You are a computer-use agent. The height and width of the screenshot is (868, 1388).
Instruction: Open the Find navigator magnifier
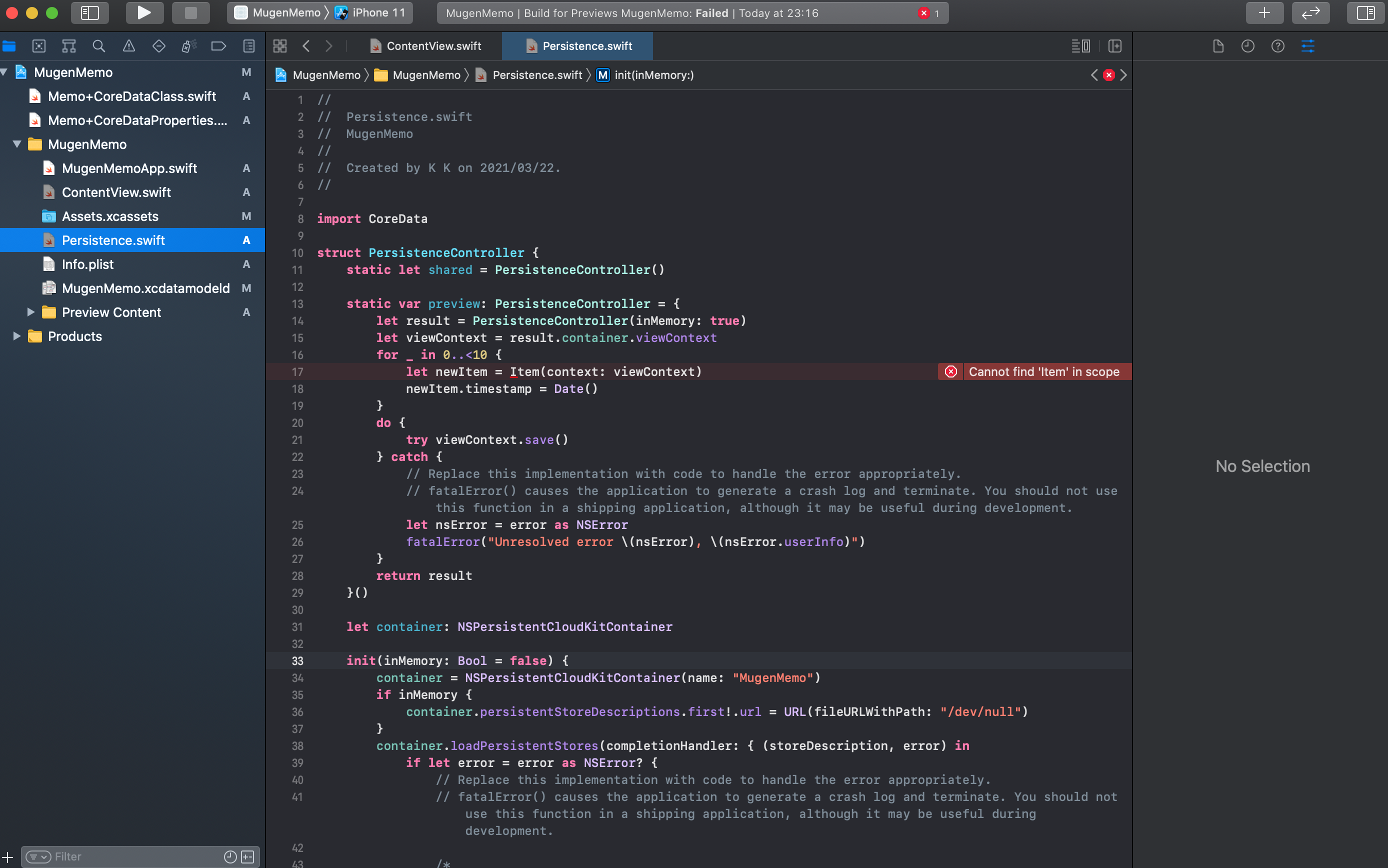(98, 46)
